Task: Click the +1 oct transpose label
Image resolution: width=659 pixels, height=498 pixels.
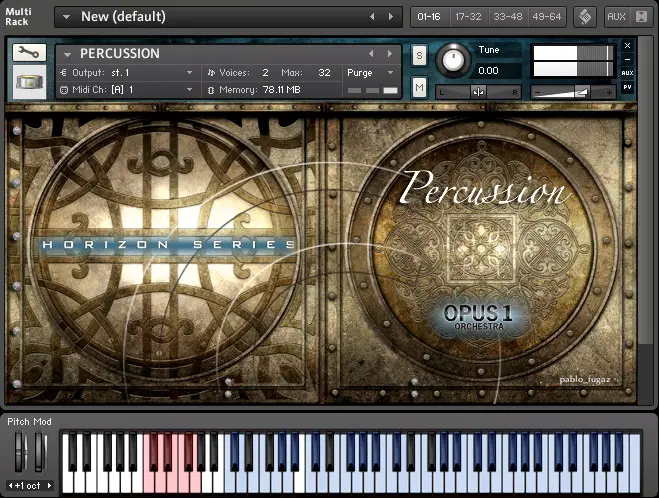Action: [x=27, y=486]
